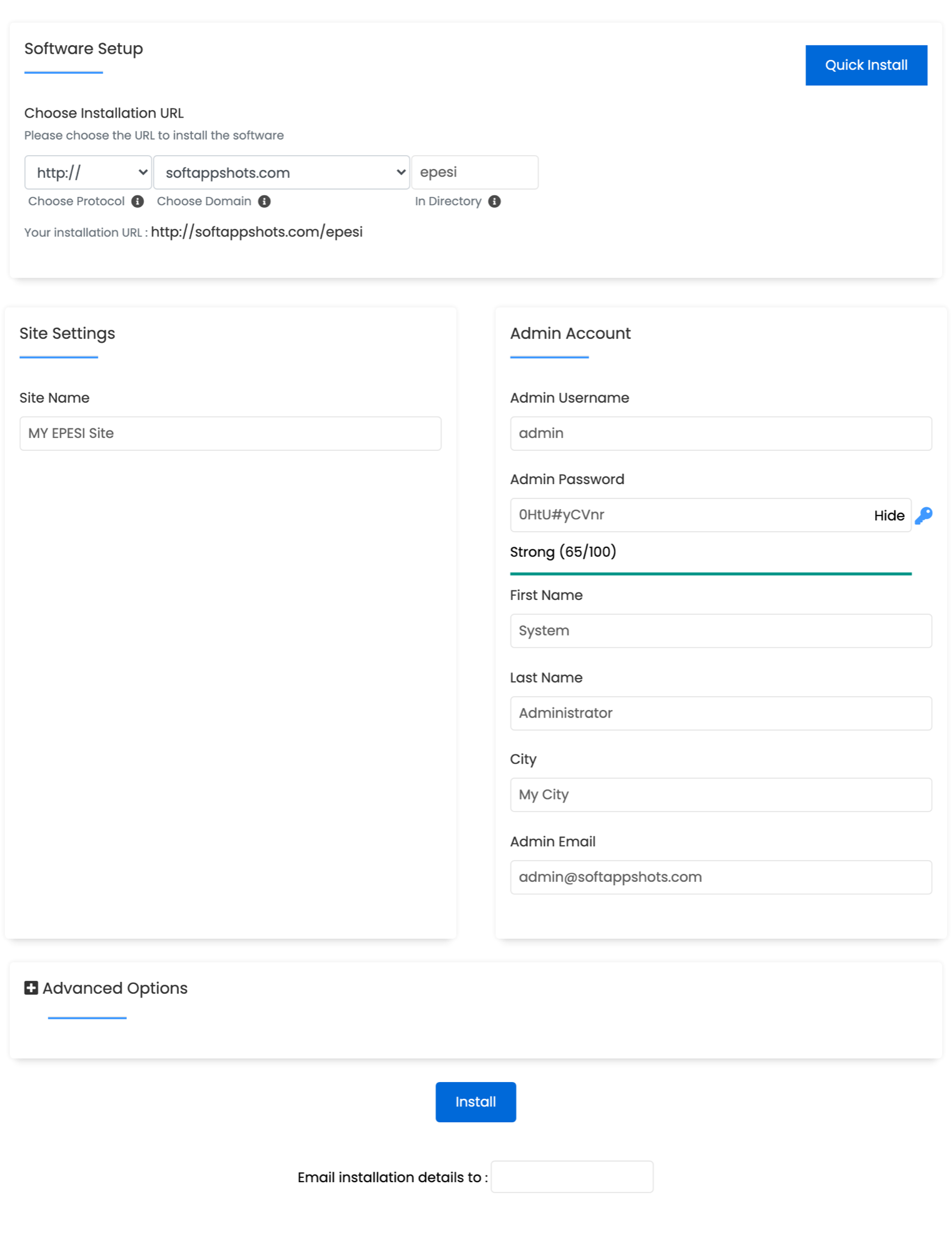Click the Quick Install button
Screen dimensions: 952x1251
[x=866, y=65]
